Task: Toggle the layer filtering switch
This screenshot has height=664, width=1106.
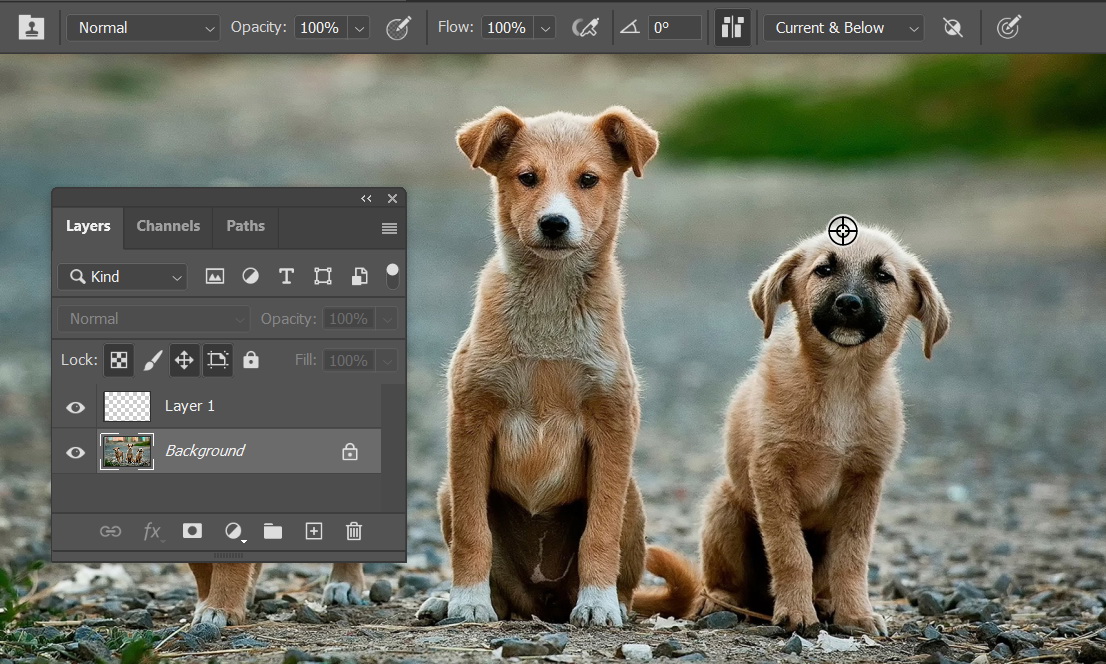Action: pos(392,275)
